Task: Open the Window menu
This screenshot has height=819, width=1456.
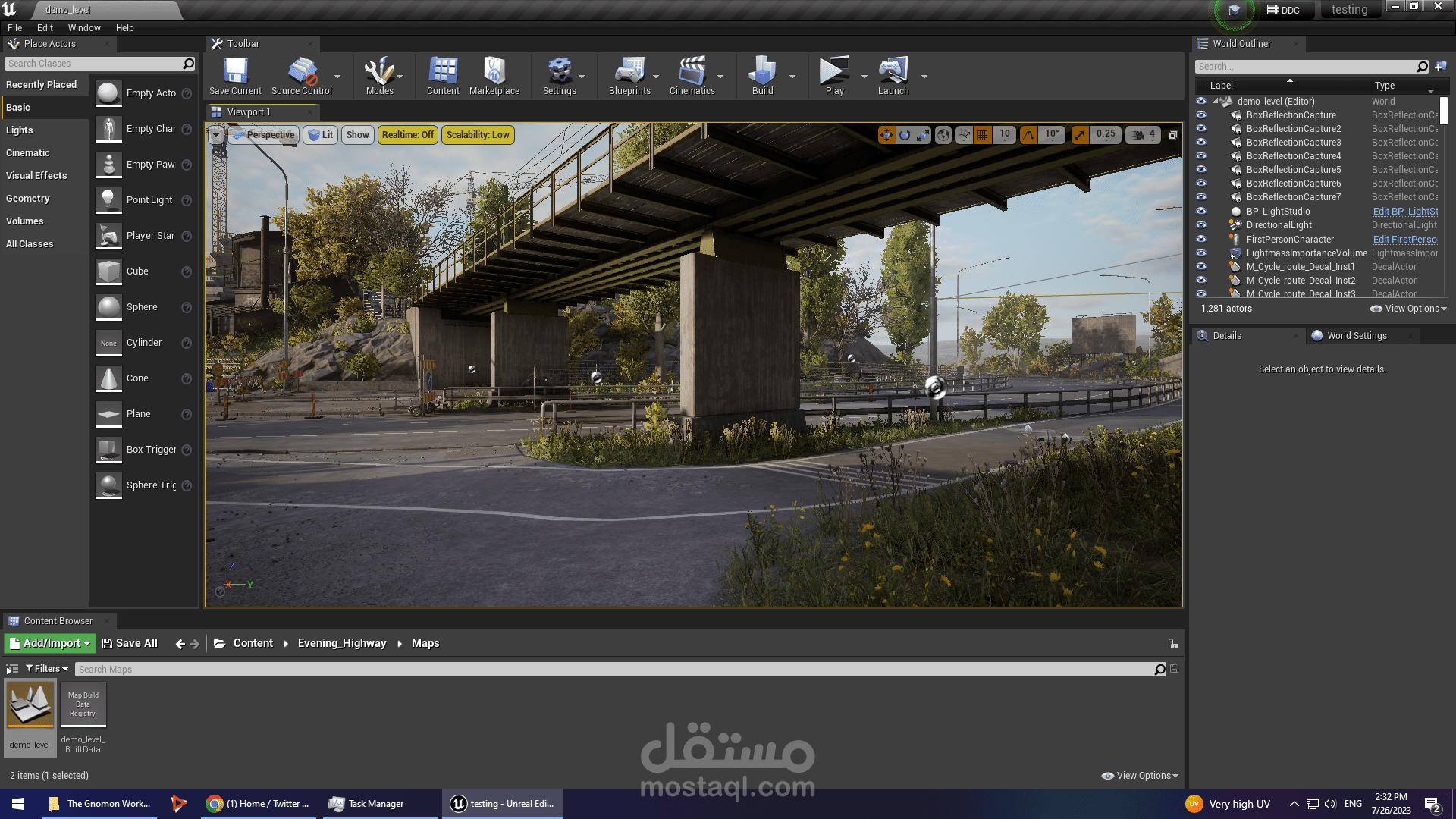Action: point(83,28)
